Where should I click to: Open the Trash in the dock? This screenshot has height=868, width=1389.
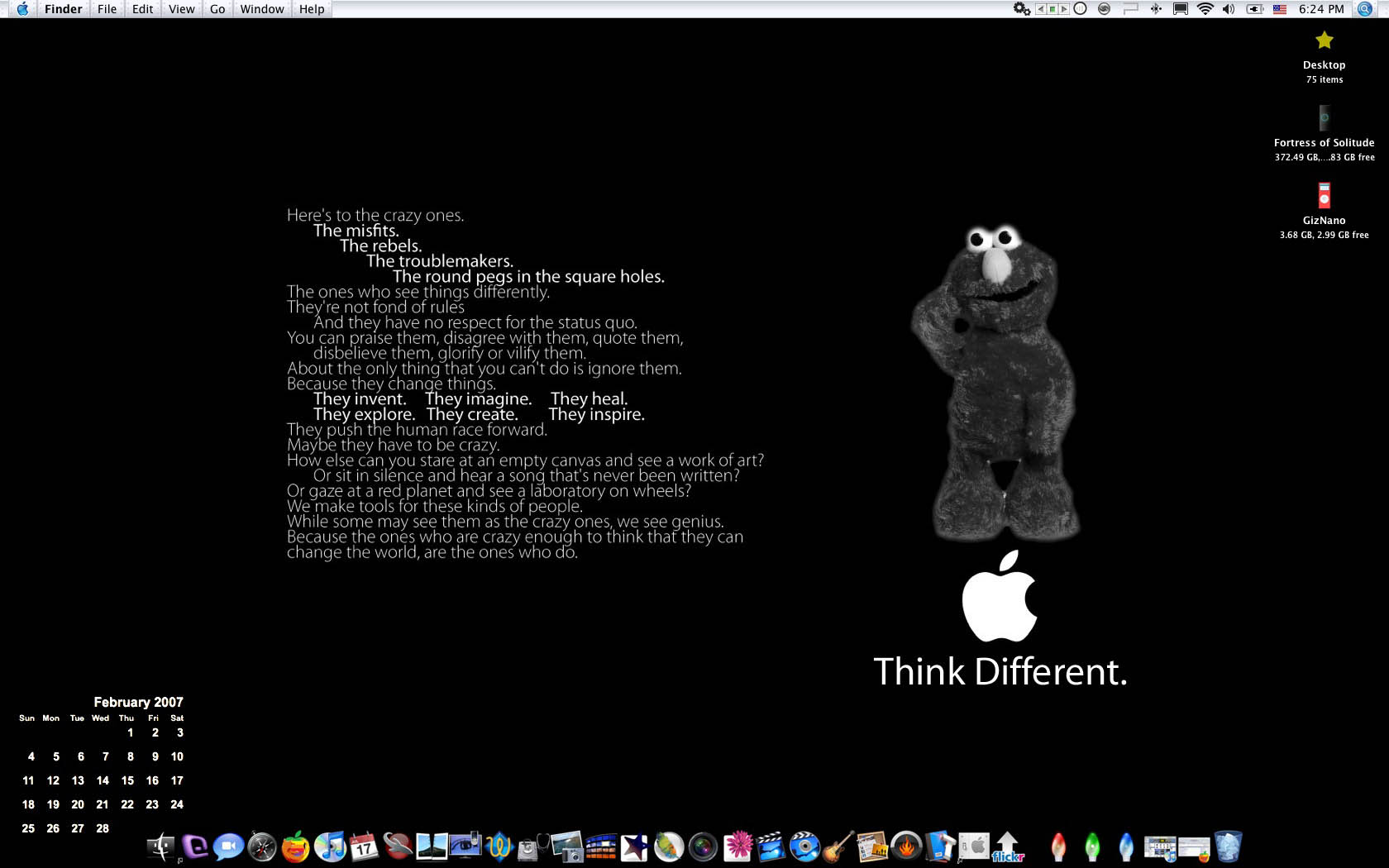pyautogui.click(x=1229, y=847)
